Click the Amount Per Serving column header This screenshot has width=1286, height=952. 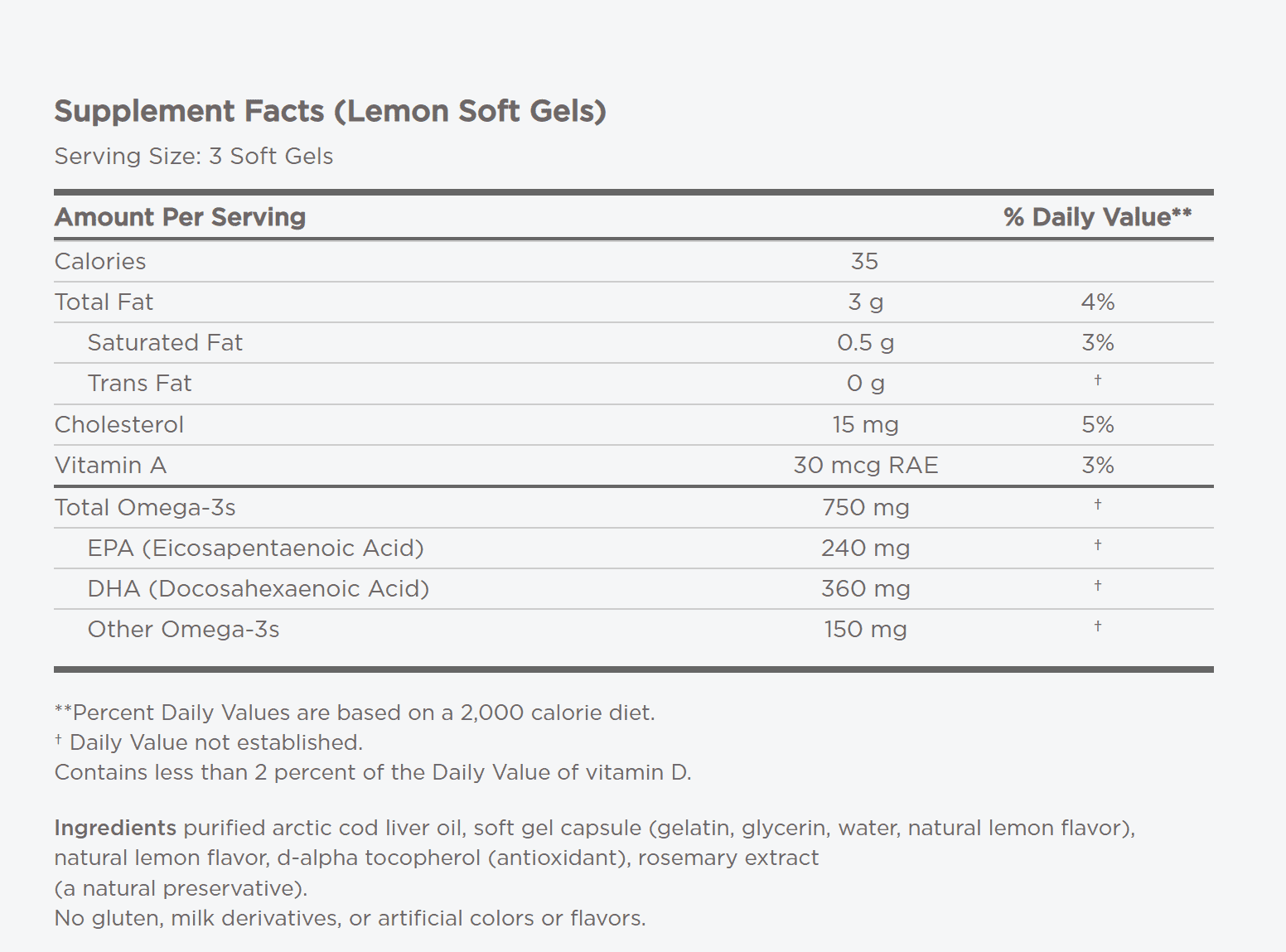click(180, 217)
